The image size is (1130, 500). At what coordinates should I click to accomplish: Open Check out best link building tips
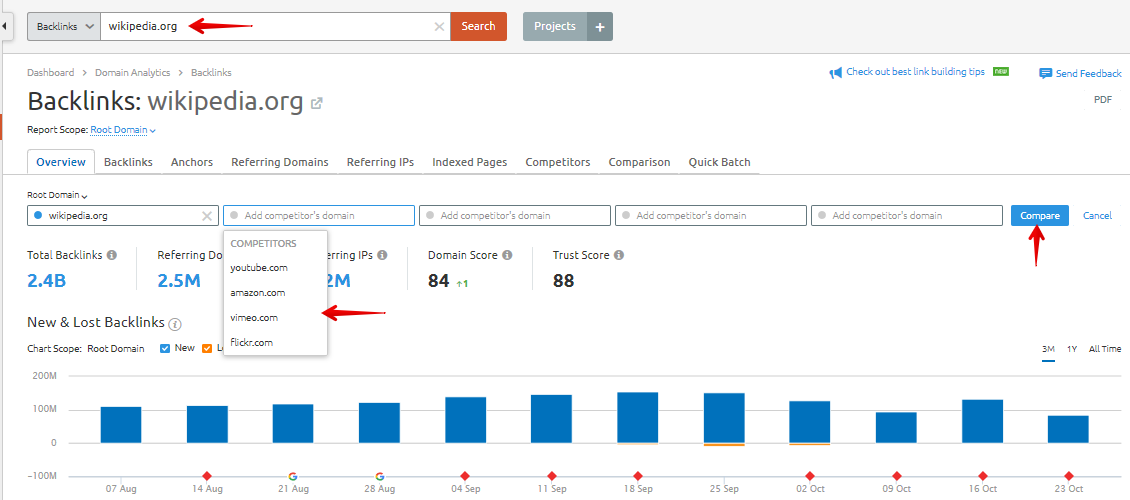pyautogui.click(x=915, y=72)
